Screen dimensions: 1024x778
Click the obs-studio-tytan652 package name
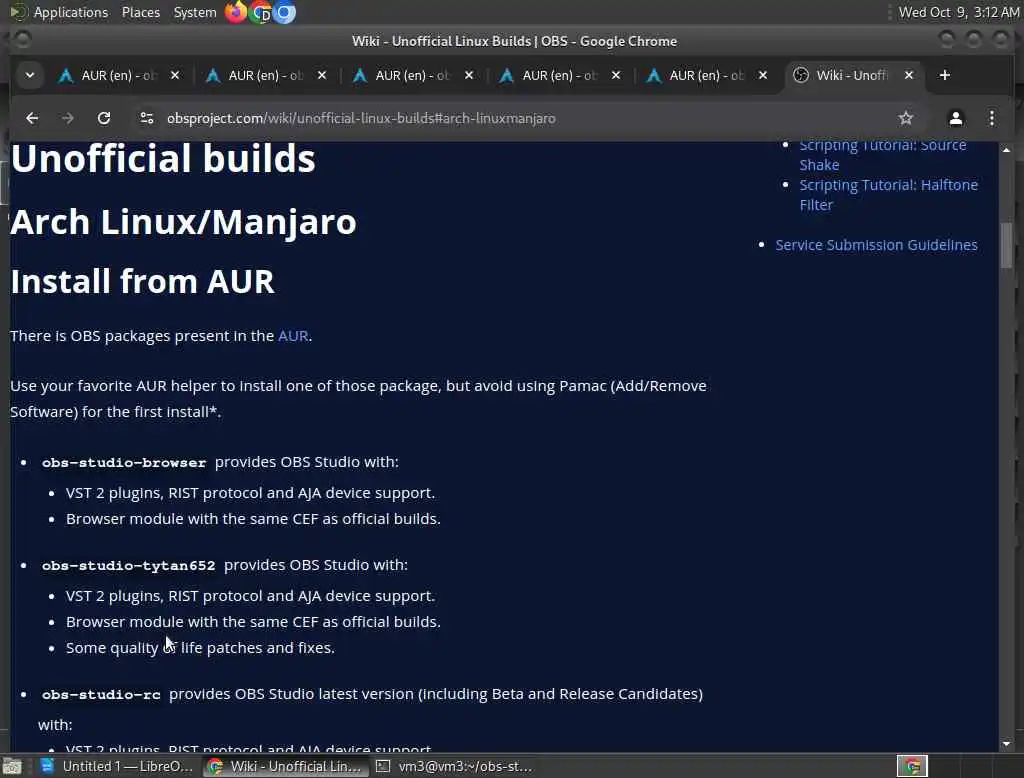coord(129,566)
